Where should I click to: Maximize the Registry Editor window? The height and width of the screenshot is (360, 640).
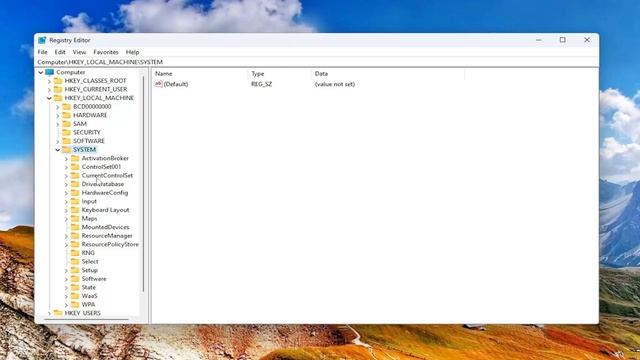(562, 40)
